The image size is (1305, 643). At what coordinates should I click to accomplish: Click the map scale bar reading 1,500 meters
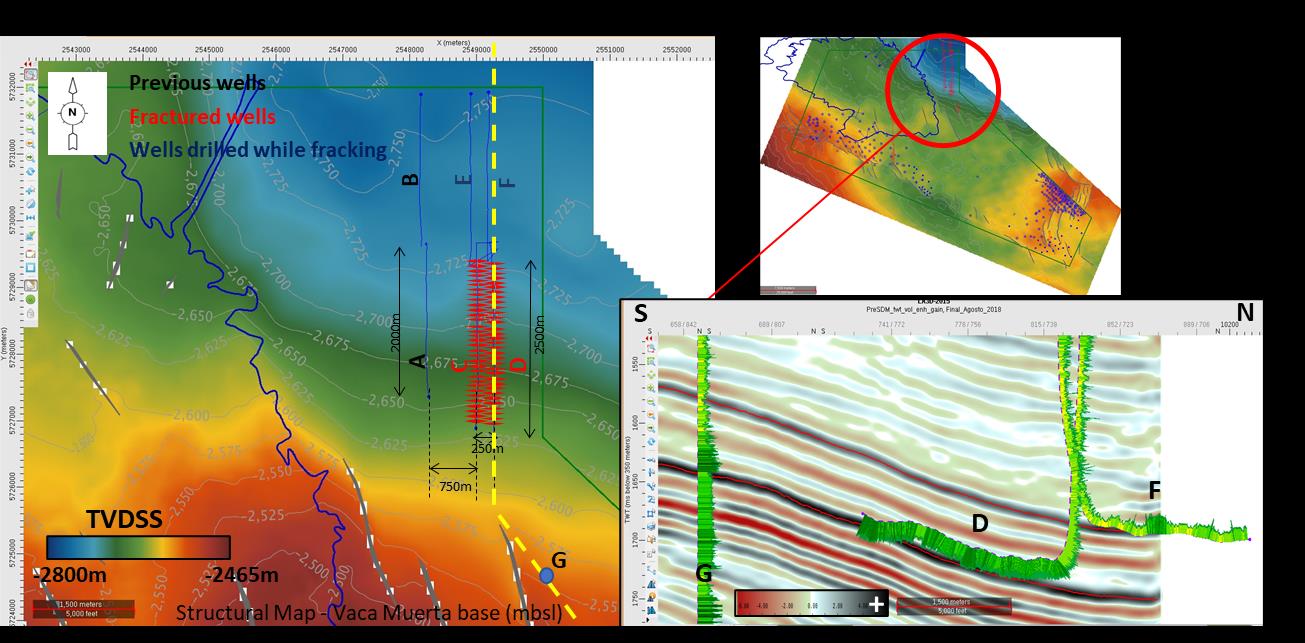84,610
